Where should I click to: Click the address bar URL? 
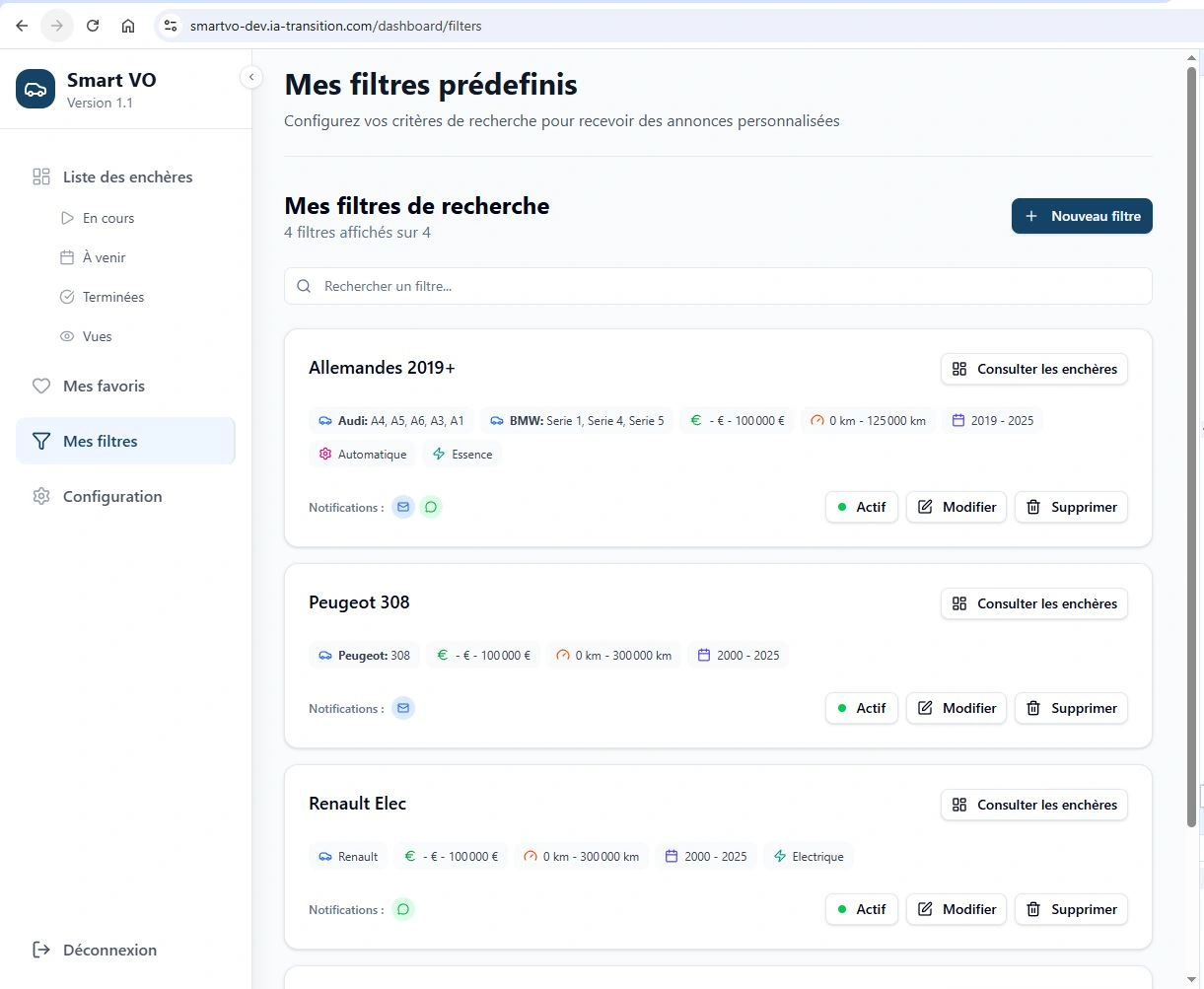point(336,26)
